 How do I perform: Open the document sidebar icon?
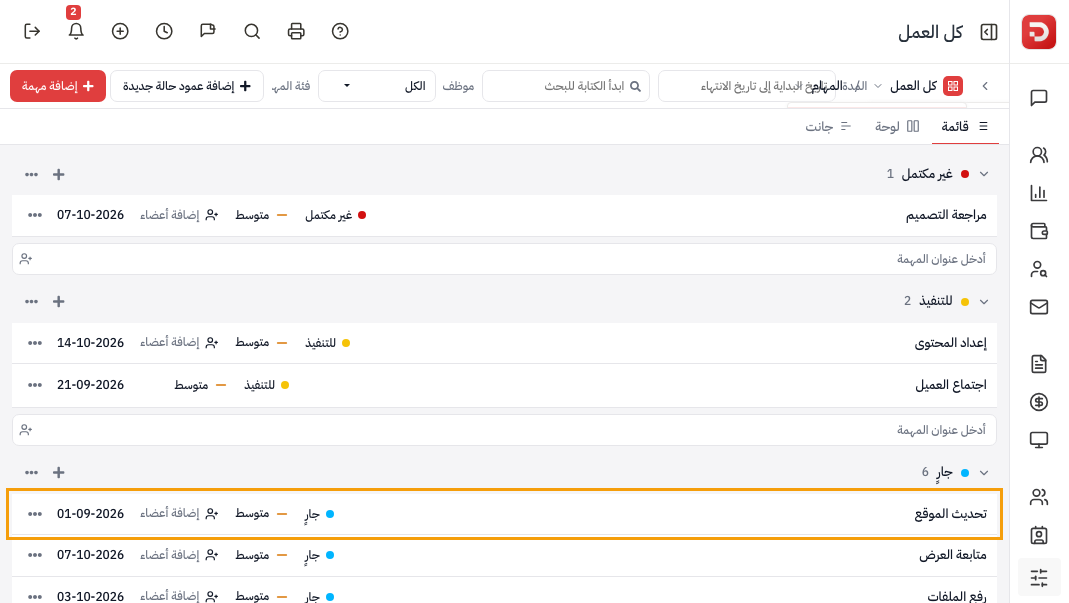(x=1039, y=364)
